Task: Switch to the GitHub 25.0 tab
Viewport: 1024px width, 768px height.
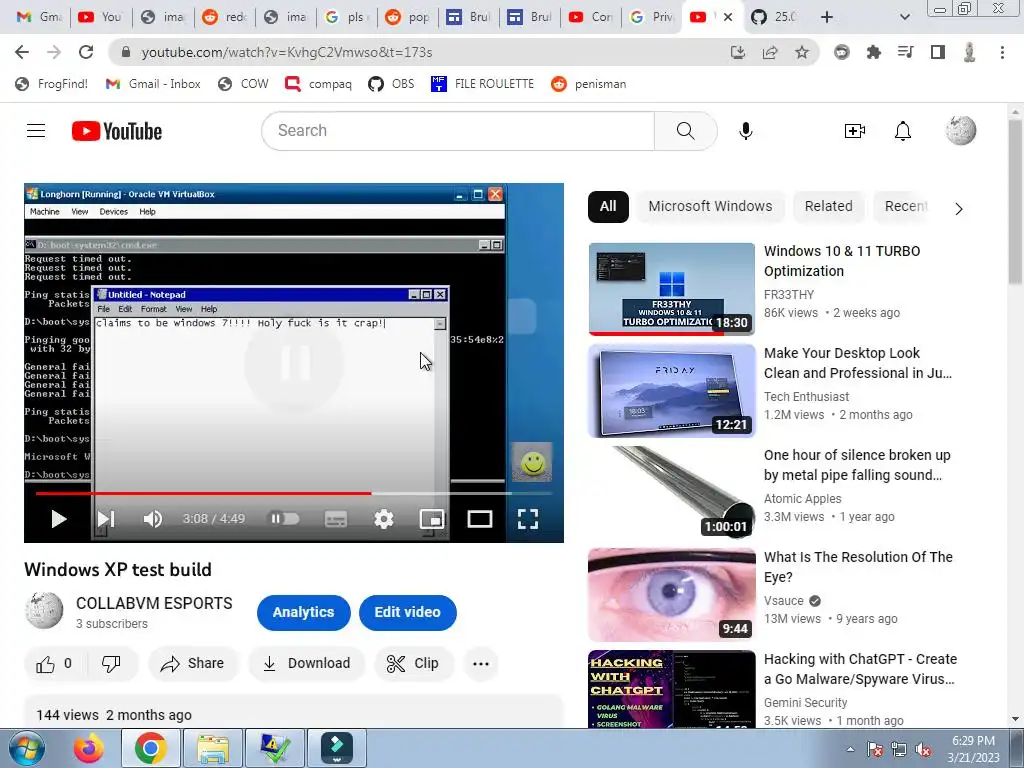Action: [775, 17]
